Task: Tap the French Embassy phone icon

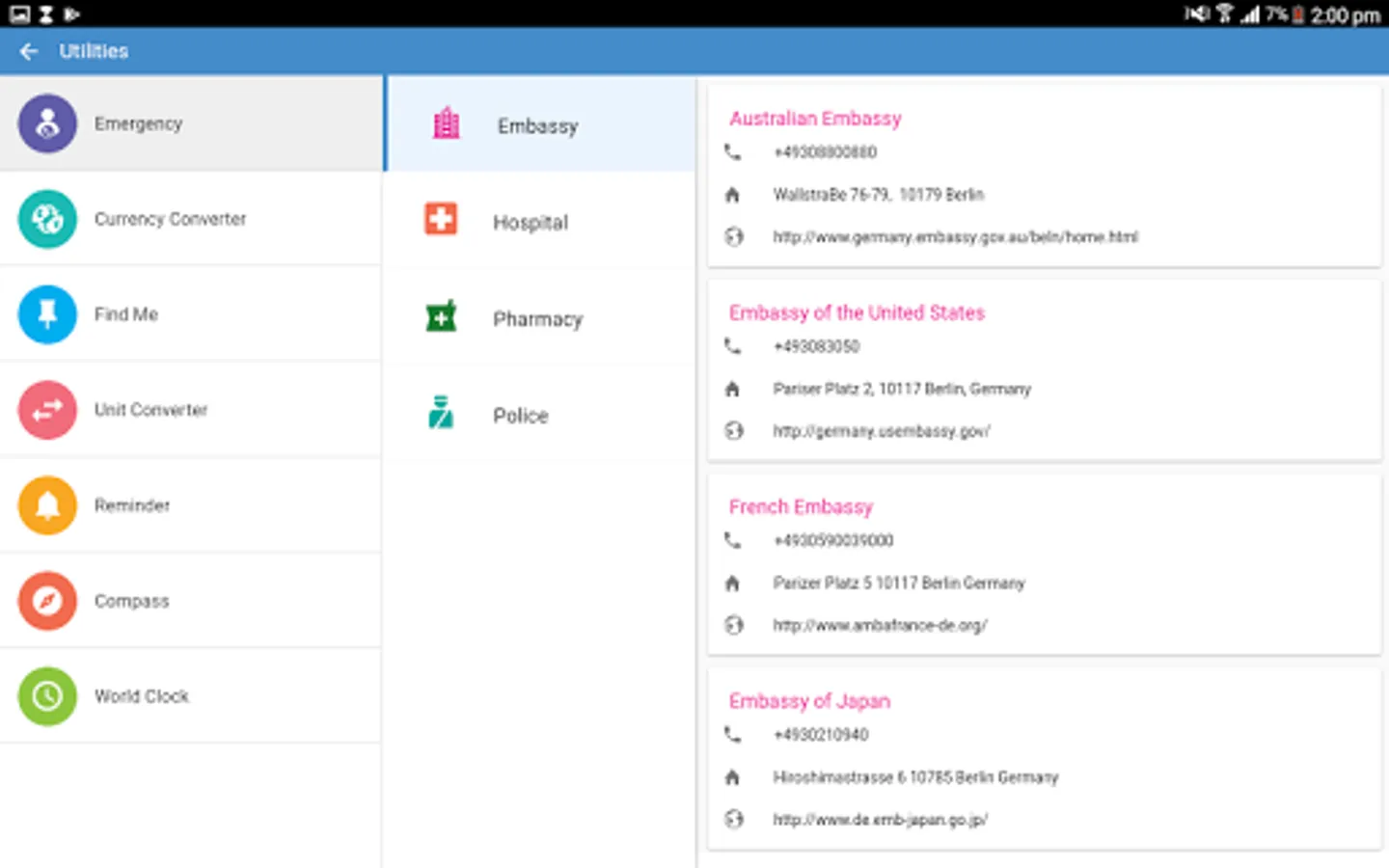Action: coord(733,541)
